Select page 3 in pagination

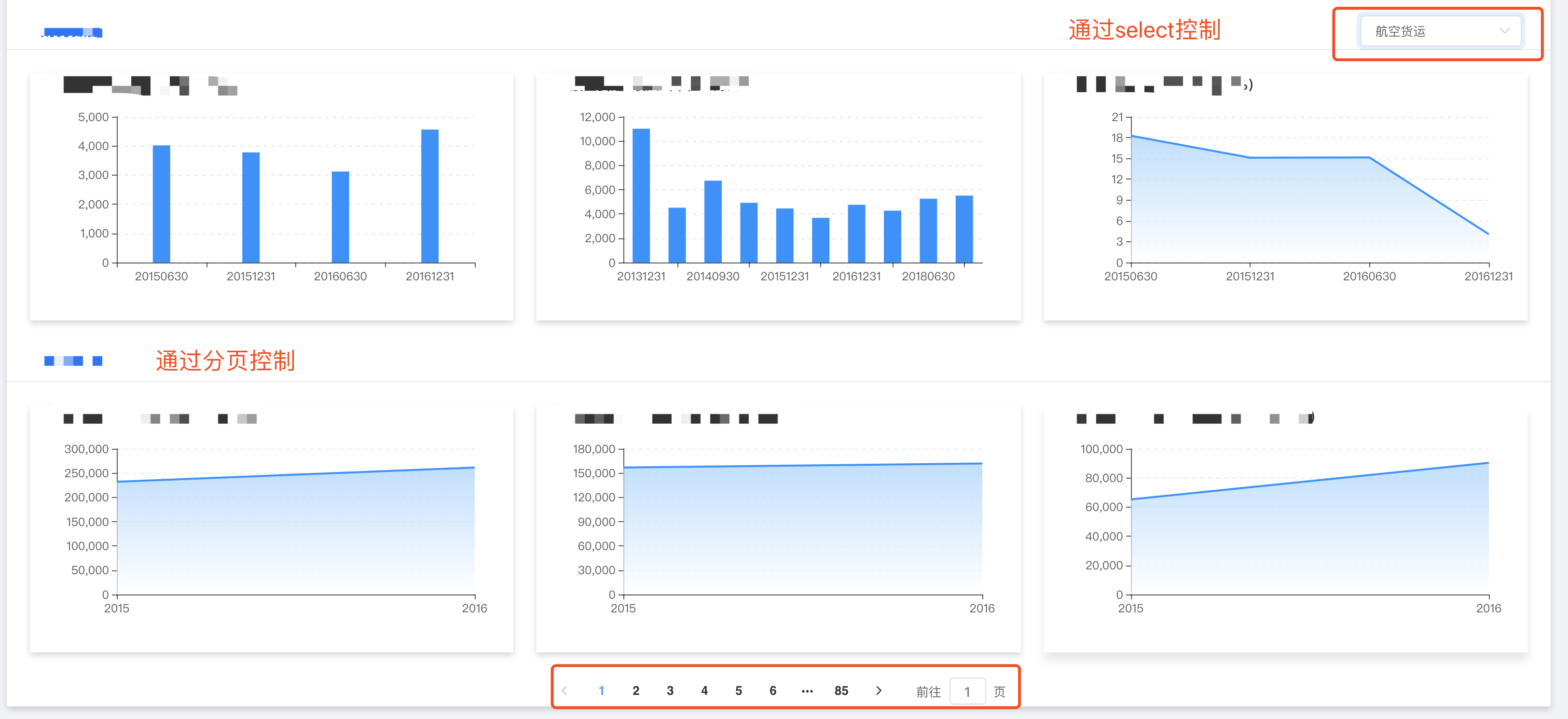coord(670,691)
